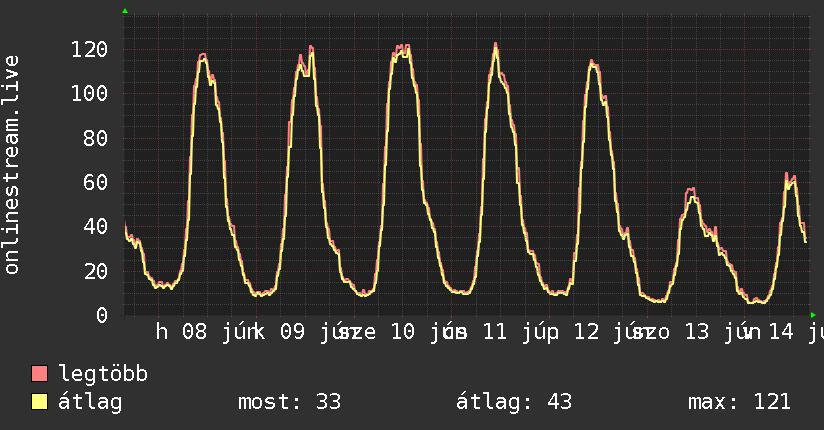Screen dimensions: 824x430
Task: Click the átlag: 43 statistic
Action: point(514,403)
